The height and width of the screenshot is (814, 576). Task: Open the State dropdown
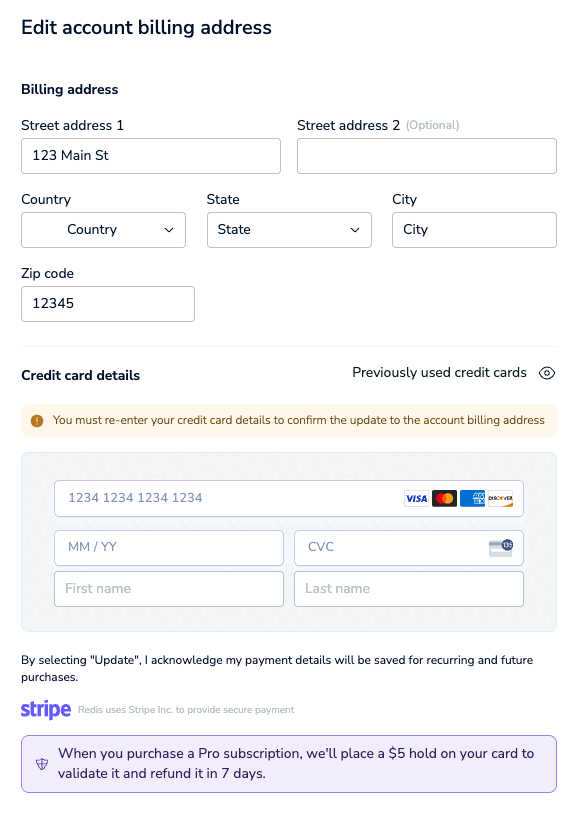coord(289,230)
